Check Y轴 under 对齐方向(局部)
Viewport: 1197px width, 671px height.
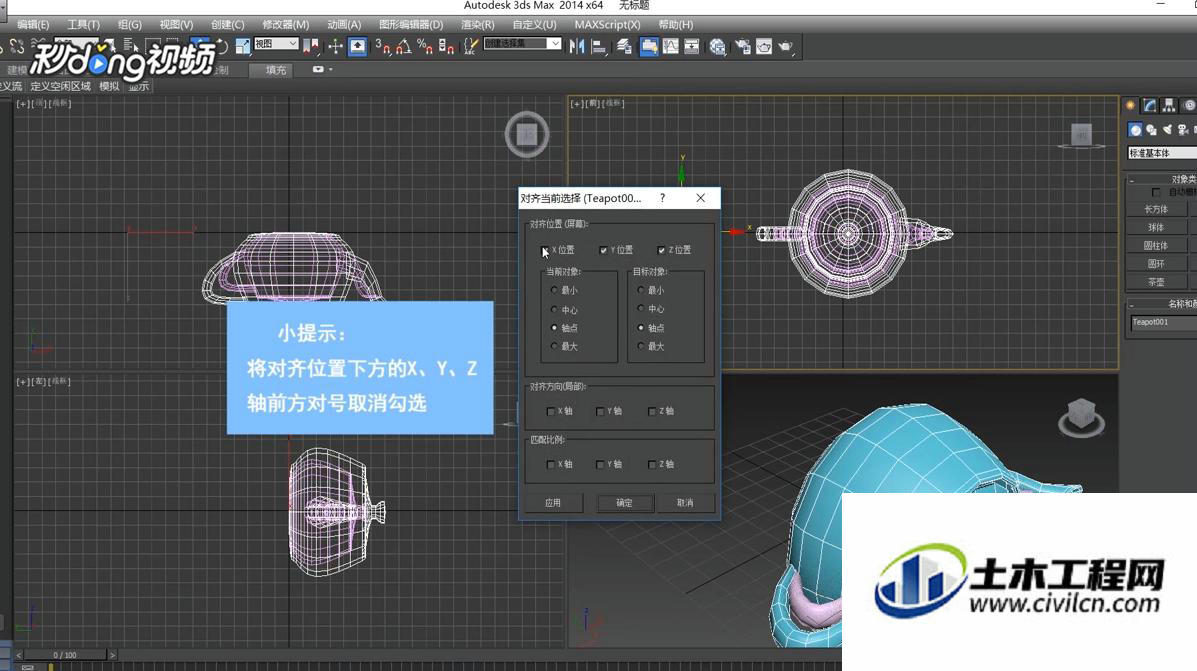point(600,411)
